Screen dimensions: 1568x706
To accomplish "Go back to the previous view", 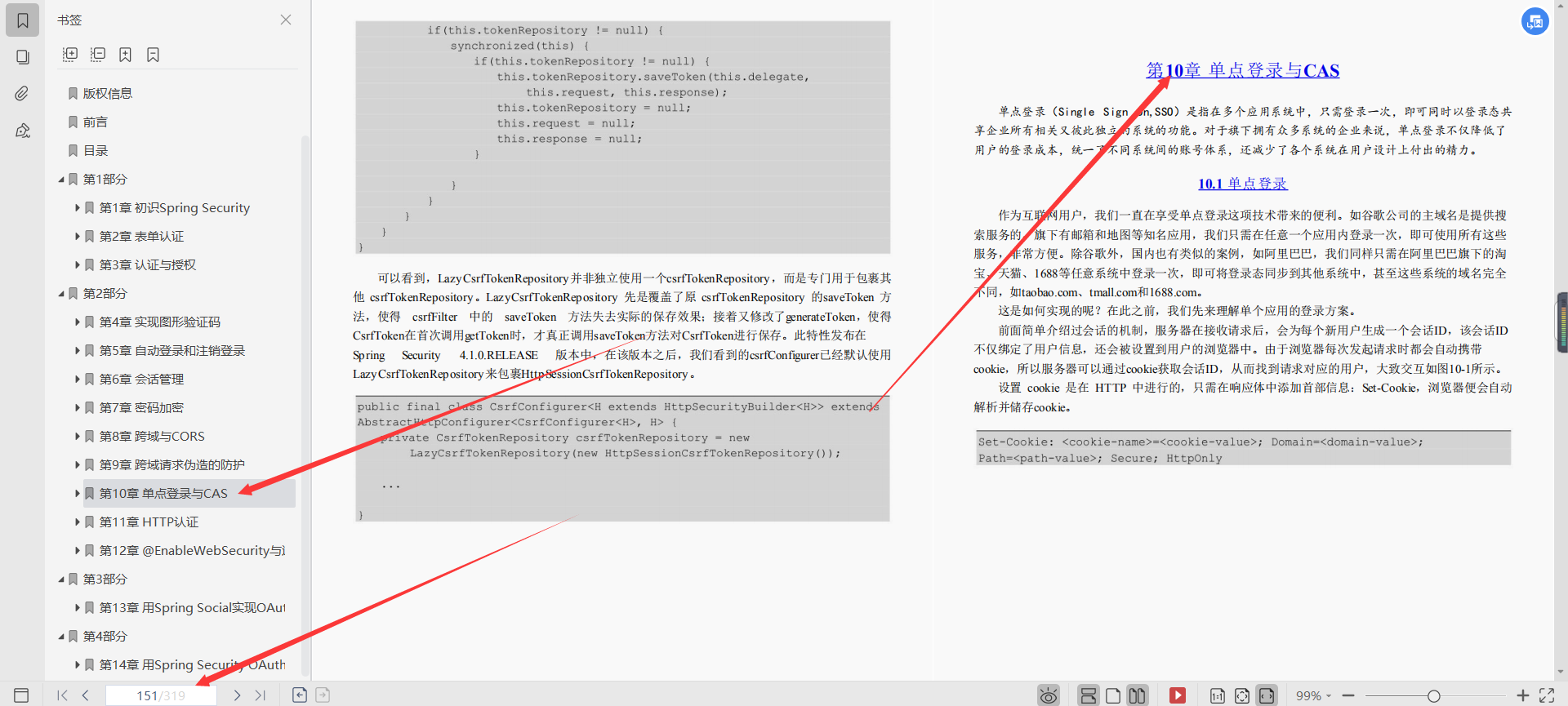I will (x=300, y=695).
